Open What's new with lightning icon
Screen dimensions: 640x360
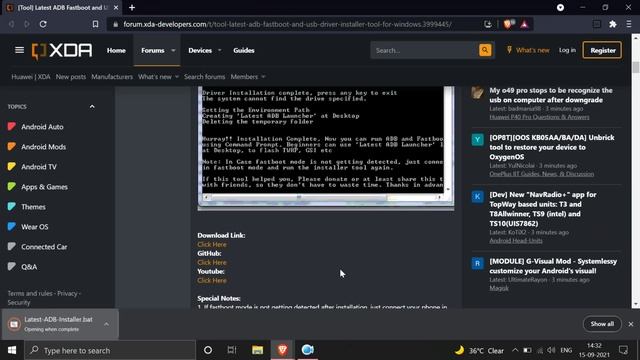527,50
